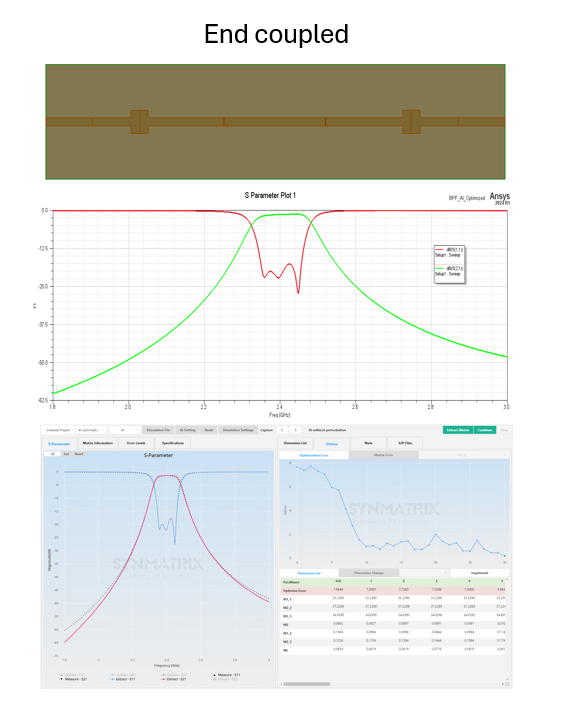The height and width of the screenshot is (718, 563).
Task: Click the Extract Matrix button
Action: pos(458,430)
